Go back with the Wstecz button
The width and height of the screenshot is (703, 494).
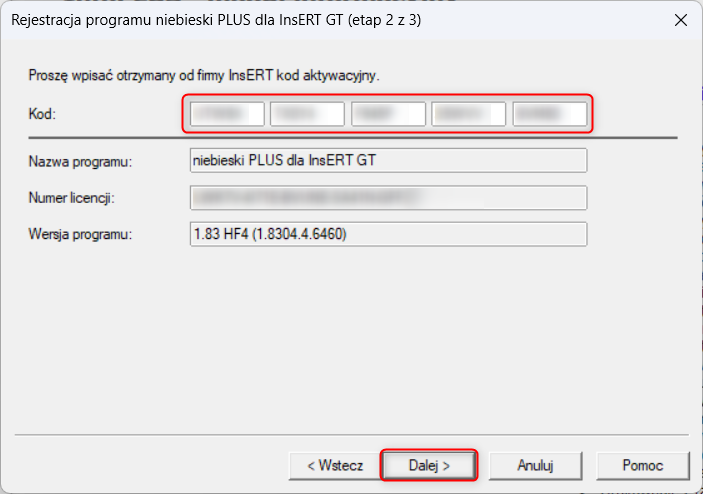click(335, 466)
